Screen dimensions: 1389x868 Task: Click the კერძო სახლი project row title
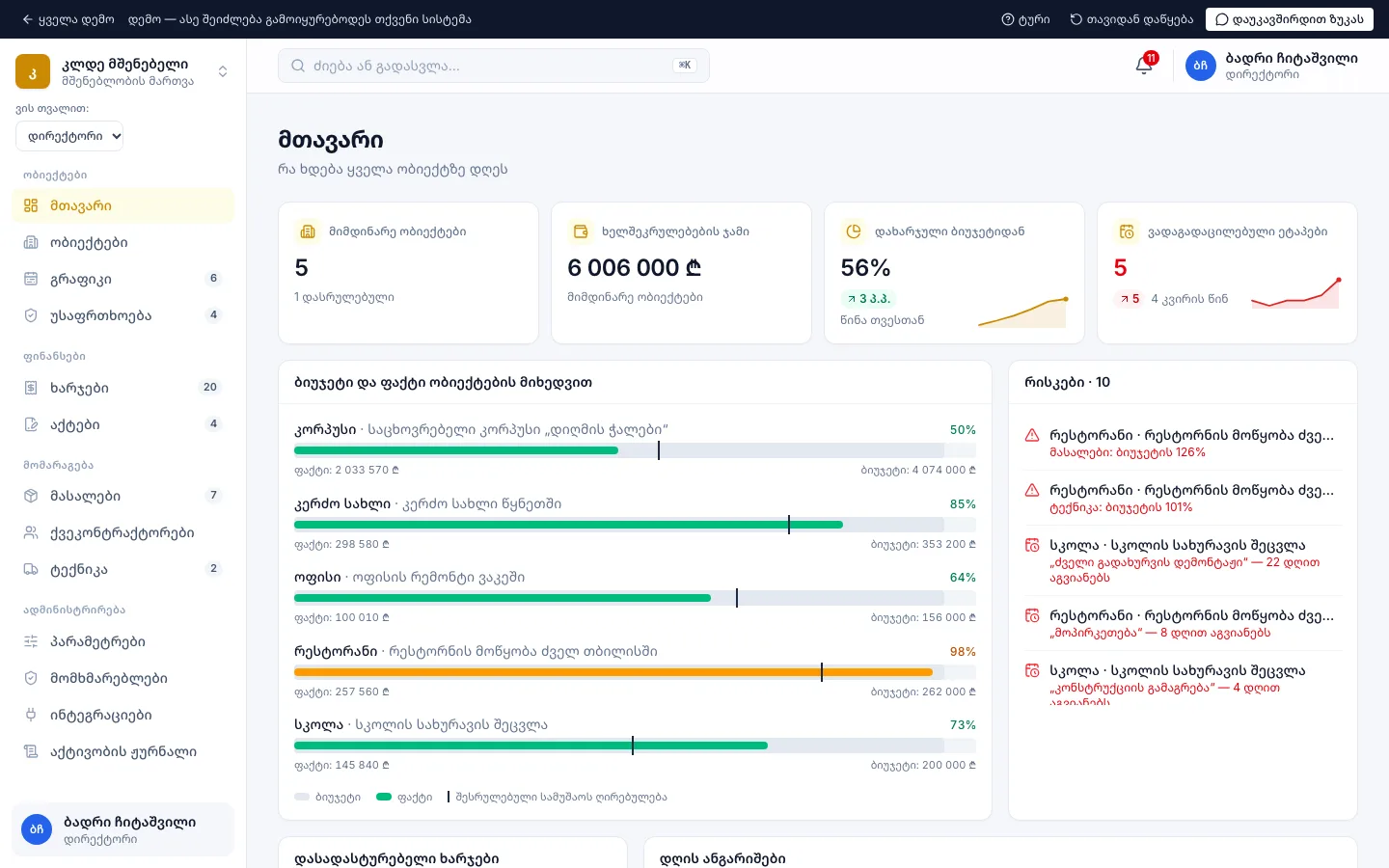(x=427, y=503)
